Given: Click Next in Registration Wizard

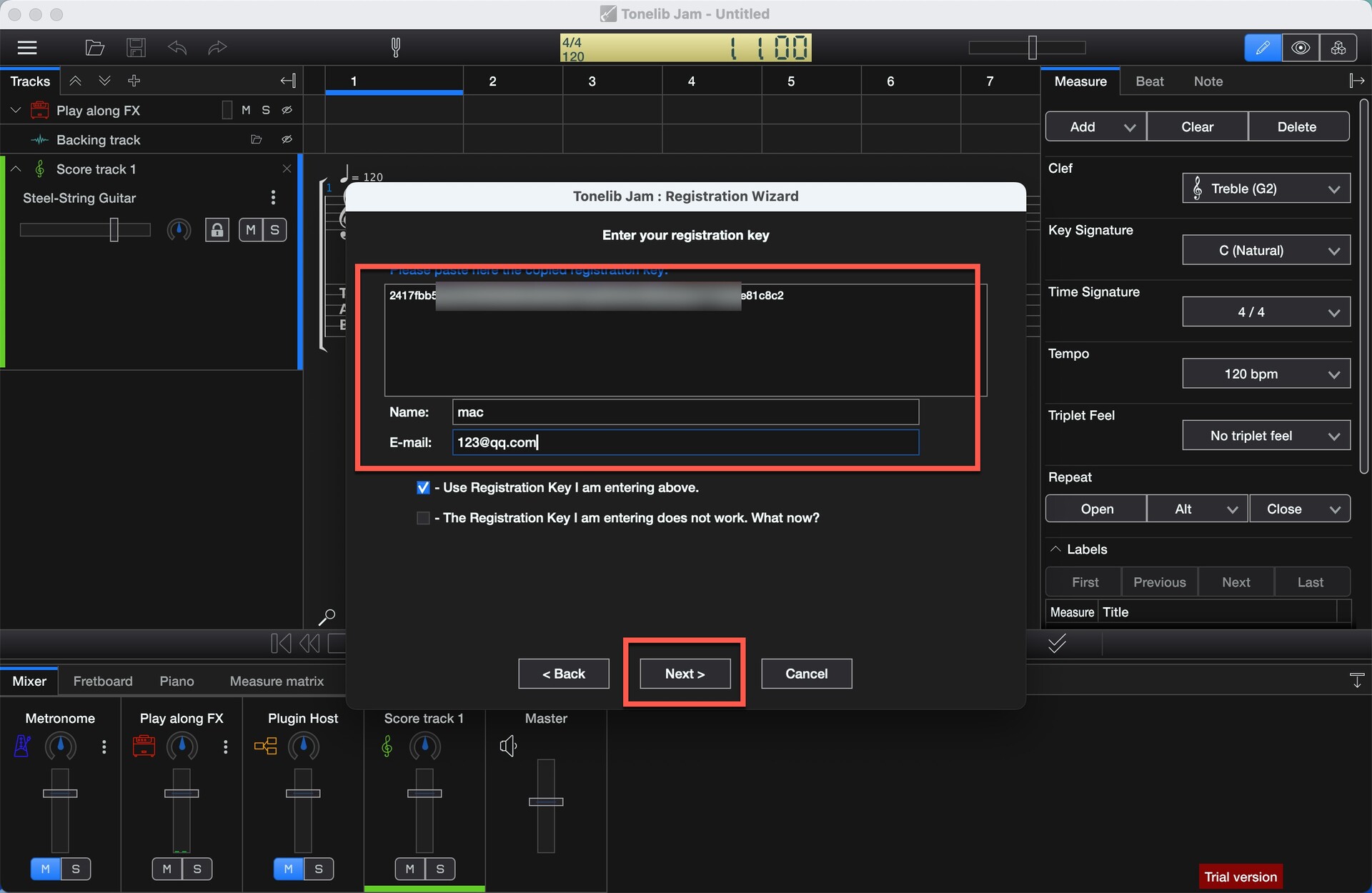Looking at the screenshot, I should pyautogui.click(x=685, y=674).
